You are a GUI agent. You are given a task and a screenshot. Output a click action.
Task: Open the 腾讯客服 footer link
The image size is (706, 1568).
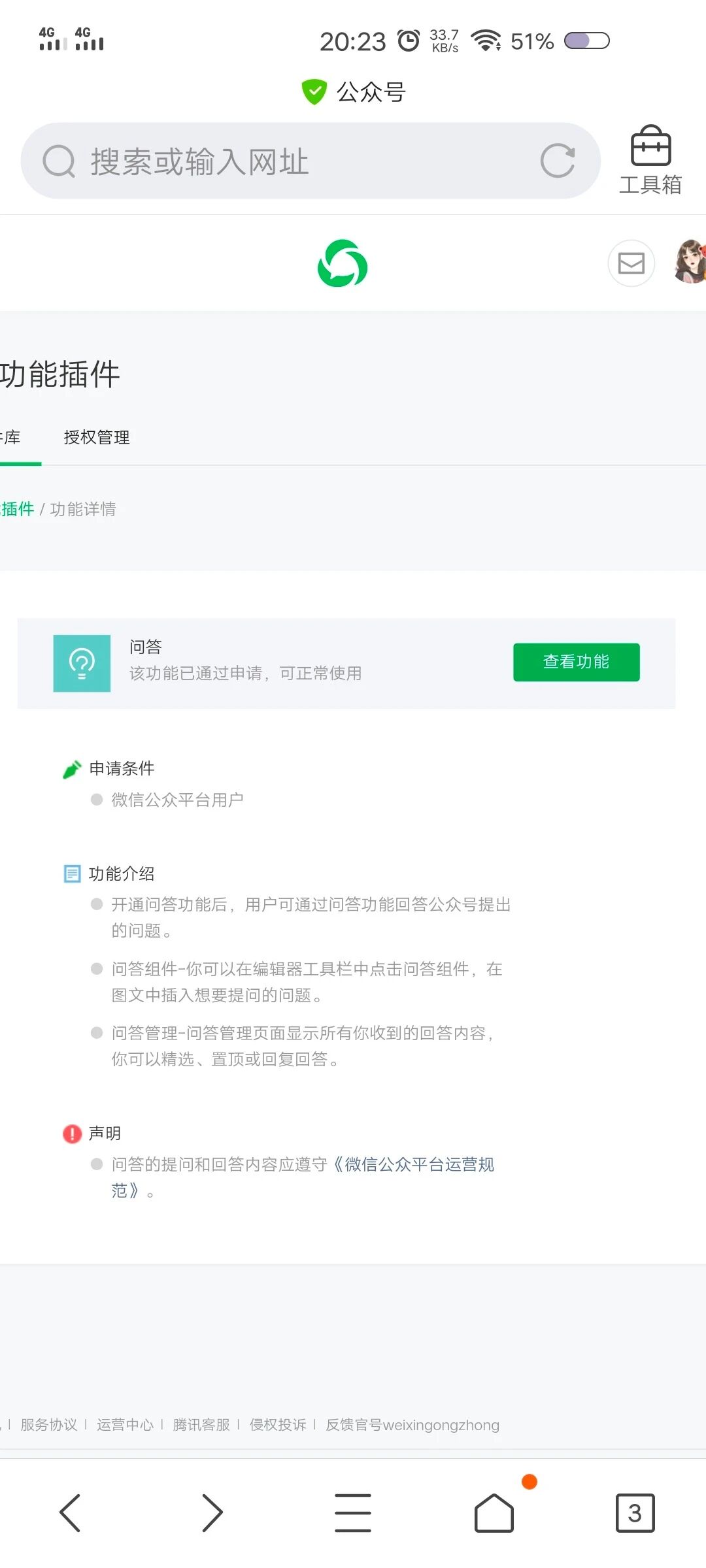(x=201, y=1425)
